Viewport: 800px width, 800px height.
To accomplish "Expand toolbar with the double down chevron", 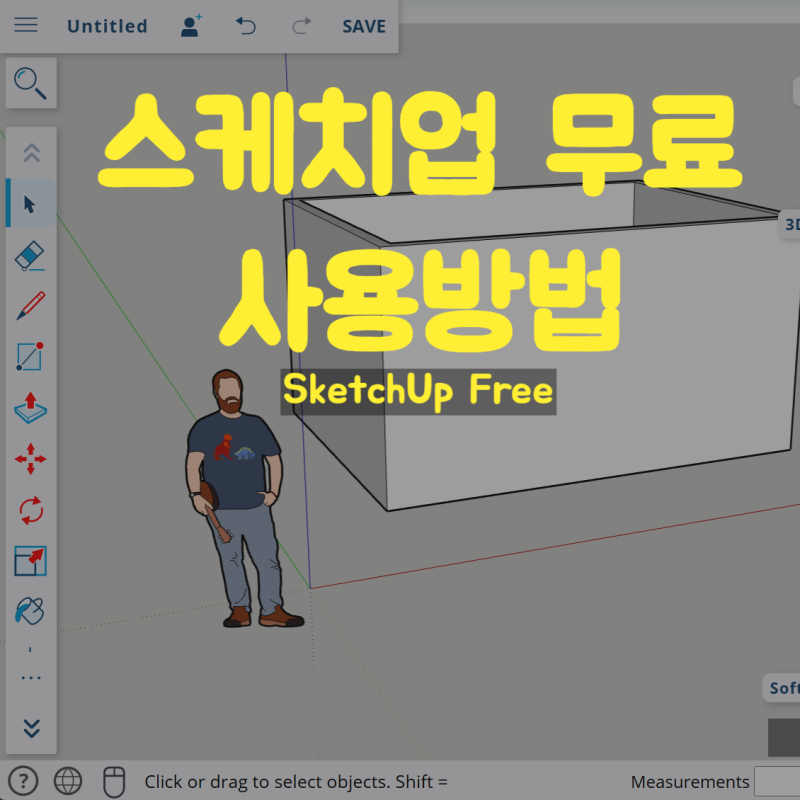I will click(x=32, y=728).
